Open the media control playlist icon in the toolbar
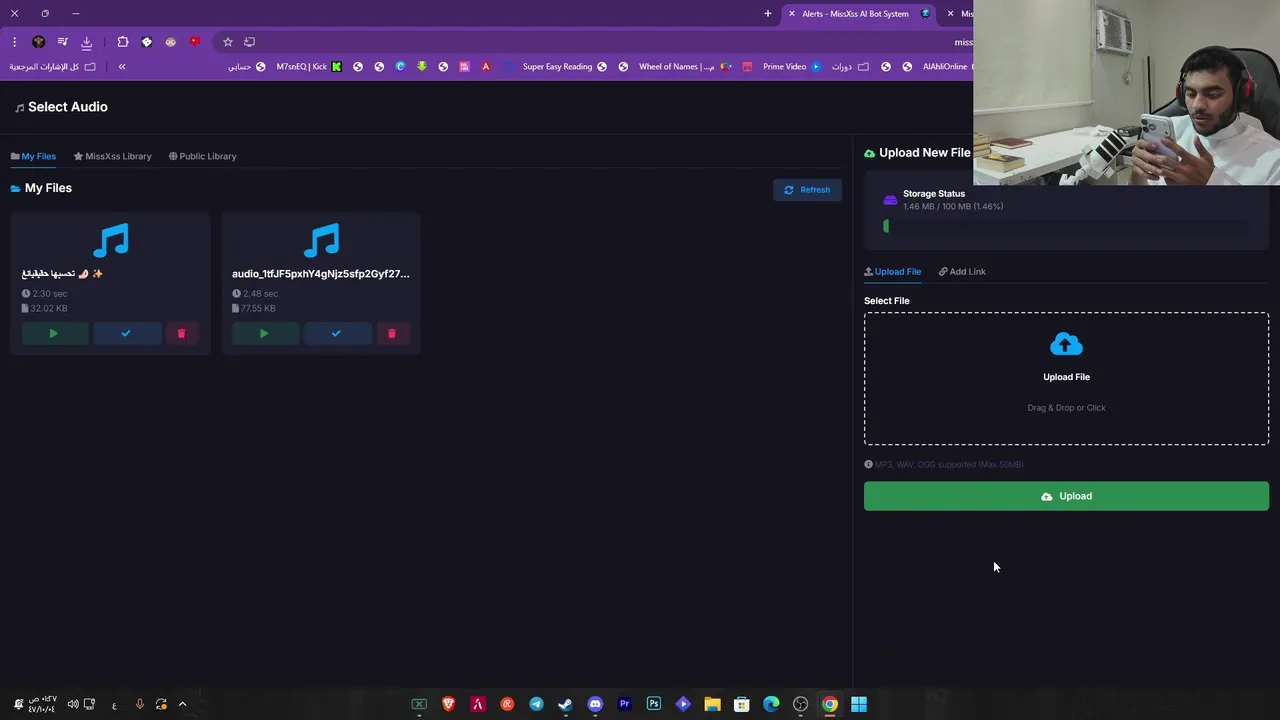Image resolution: width=1280 pixels, height=720 pixels. coord(63,42)
